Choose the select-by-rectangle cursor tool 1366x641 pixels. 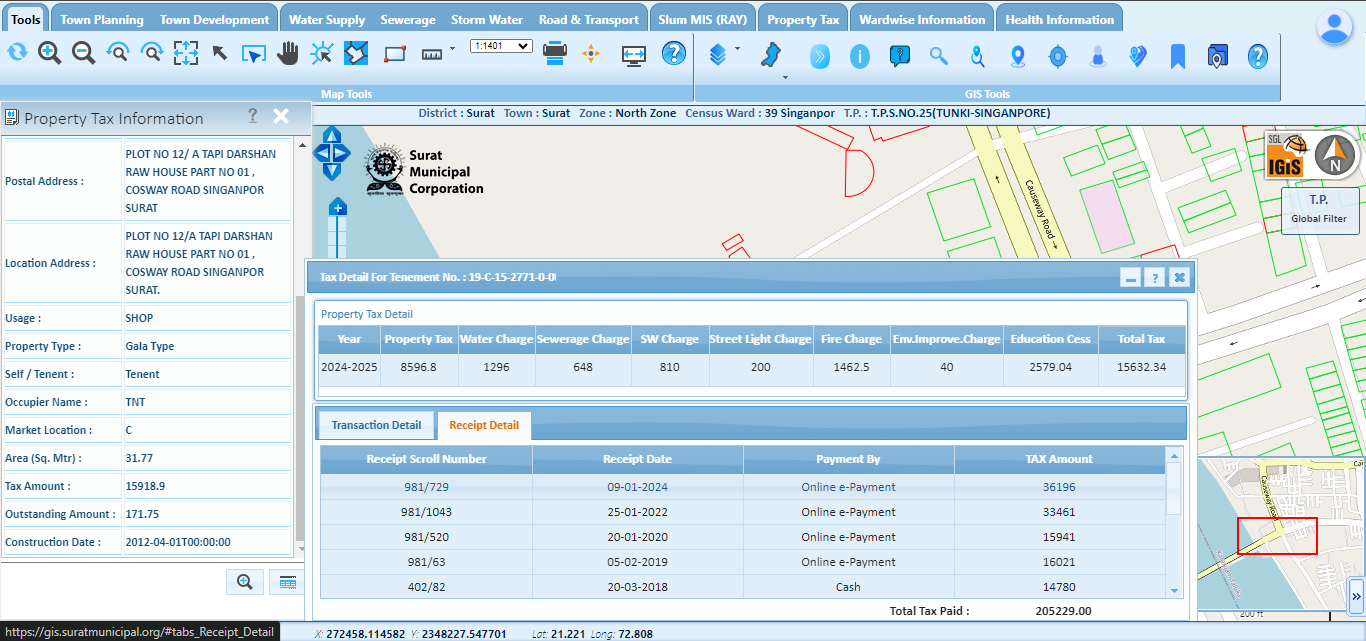point(254,53)
